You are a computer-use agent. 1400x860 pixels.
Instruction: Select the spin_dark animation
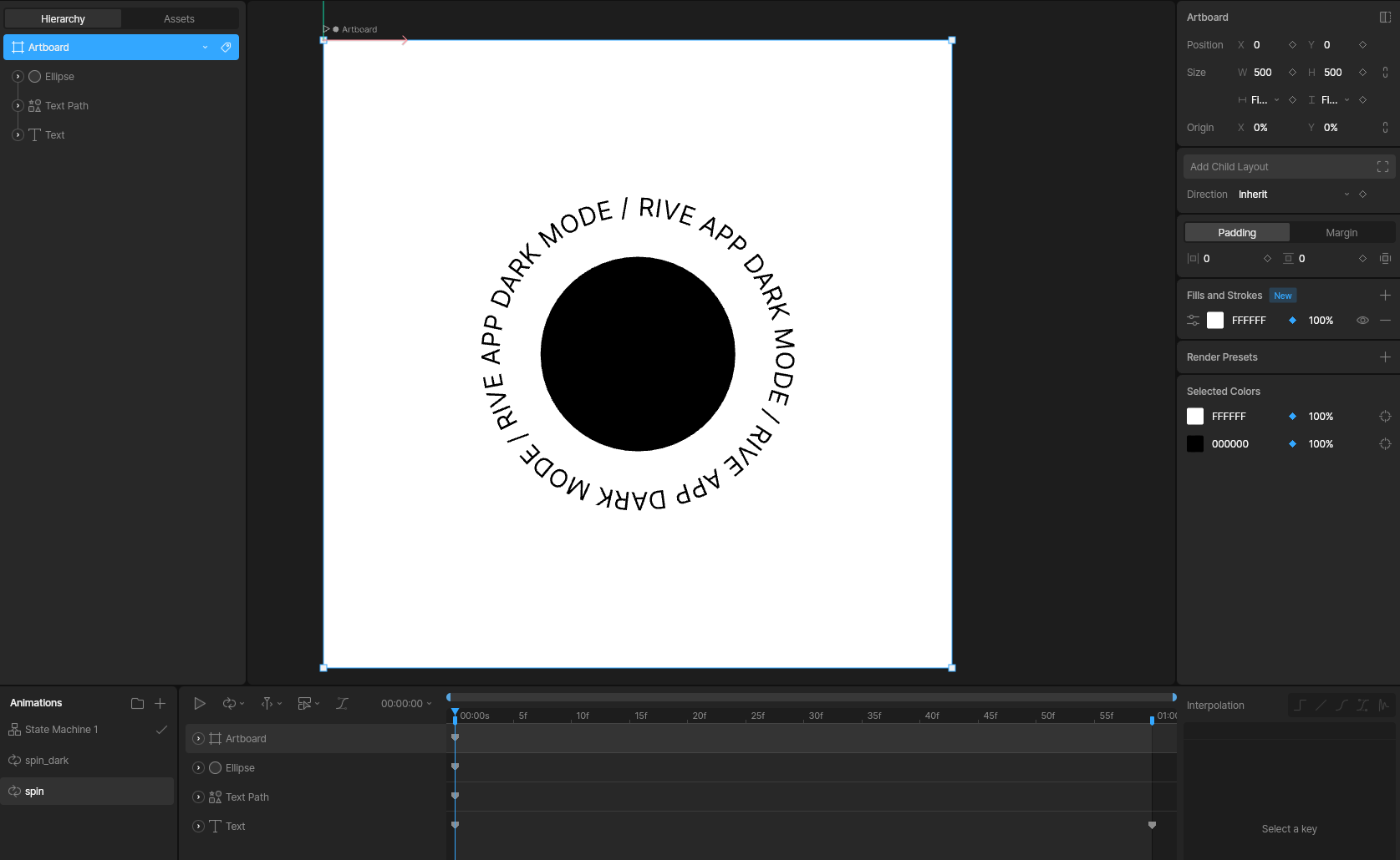coord(47,761)
